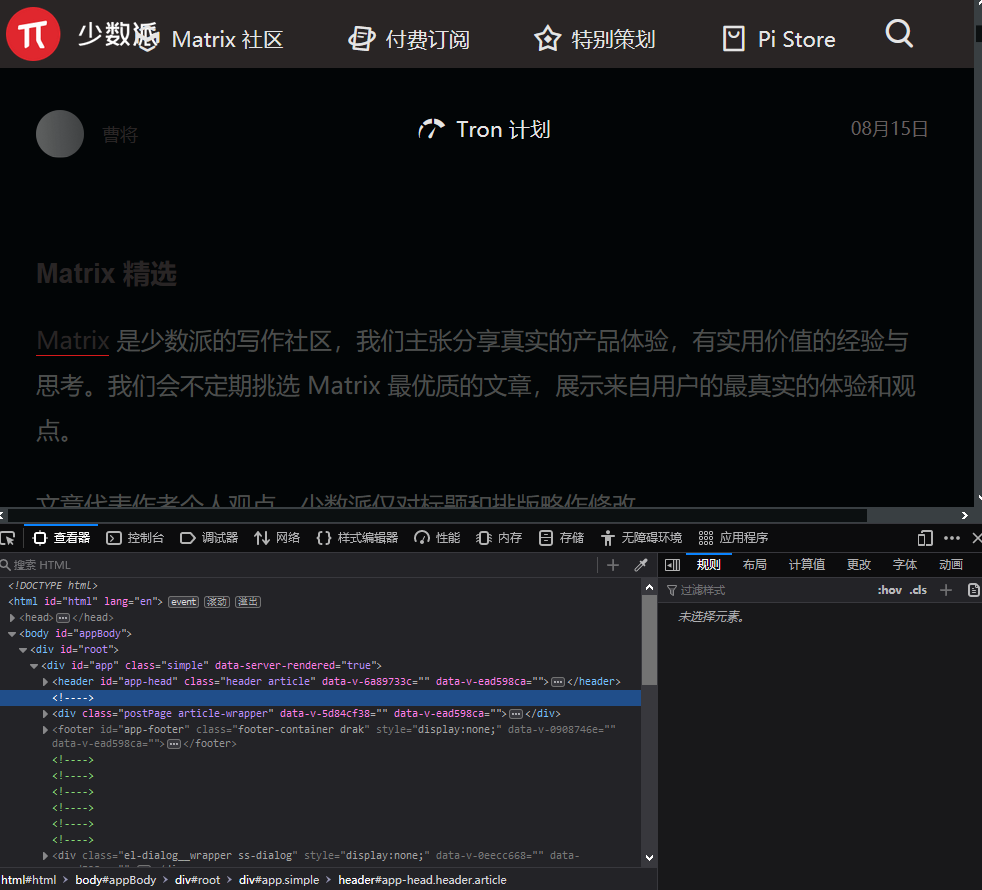Click div#app.simple in the breadcrumb
The image size is (982, 890).
click(x=279, y=880)
